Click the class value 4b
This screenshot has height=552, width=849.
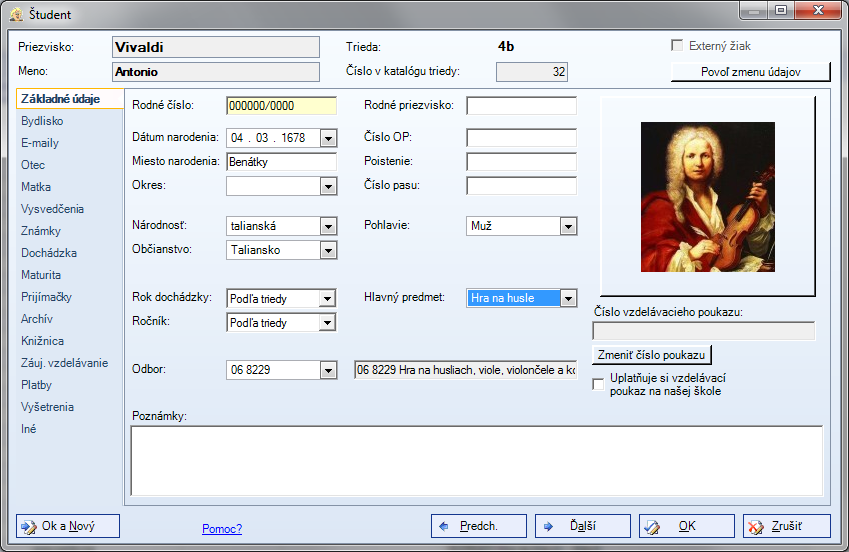[506, 47]
